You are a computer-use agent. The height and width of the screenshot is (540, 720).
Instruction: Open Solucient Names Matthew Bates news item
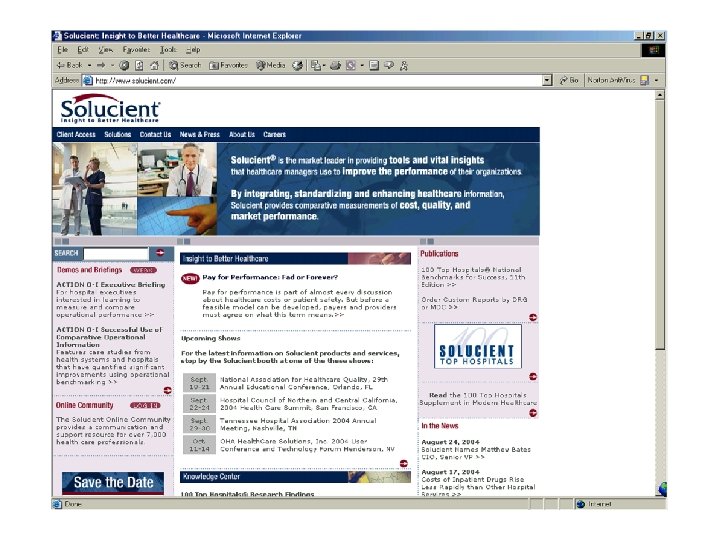pyautogui.click(x=476, y=453)
